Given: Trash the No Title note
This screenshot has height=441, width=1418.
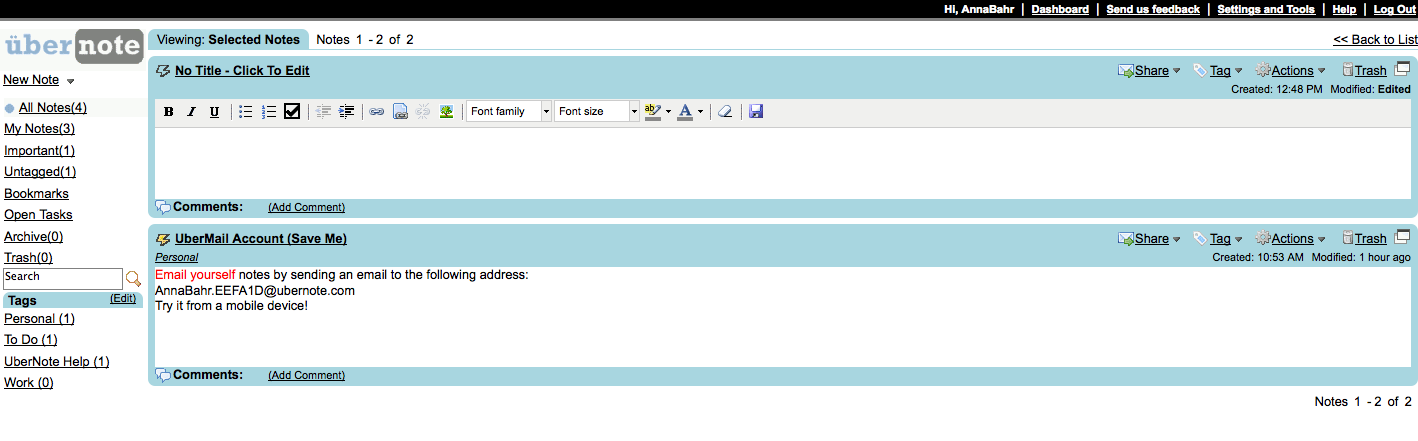Looking at the screenshot, I should 1363,71.
